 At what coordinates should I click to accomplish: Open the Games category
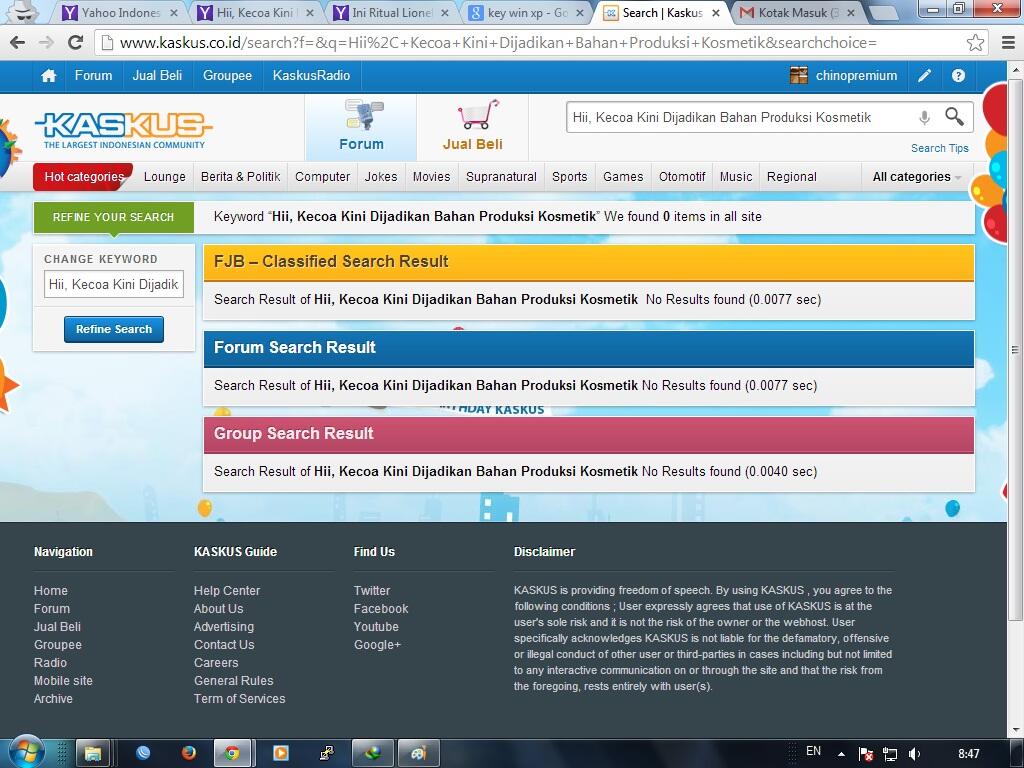click(623, 177)
